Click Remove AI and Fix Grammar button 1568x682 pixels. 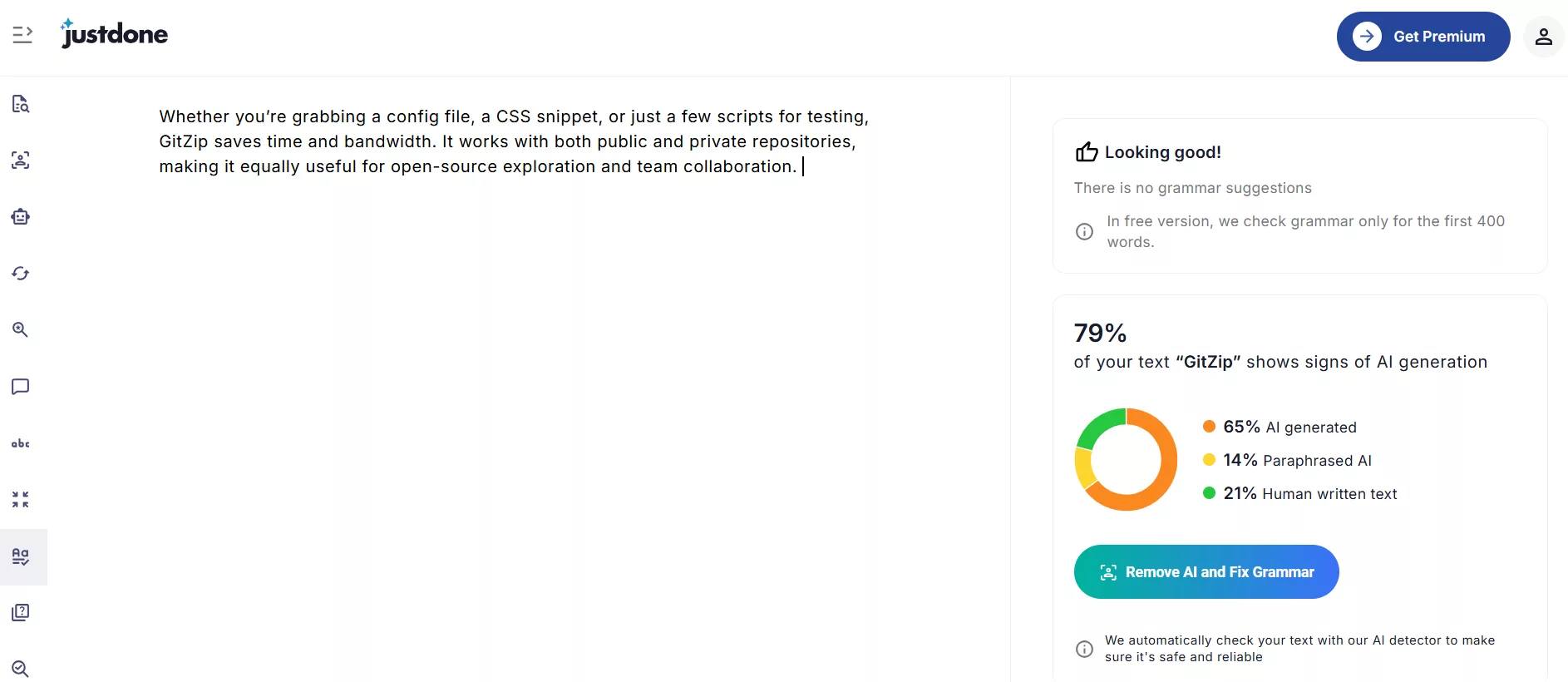click(1206, 572)
